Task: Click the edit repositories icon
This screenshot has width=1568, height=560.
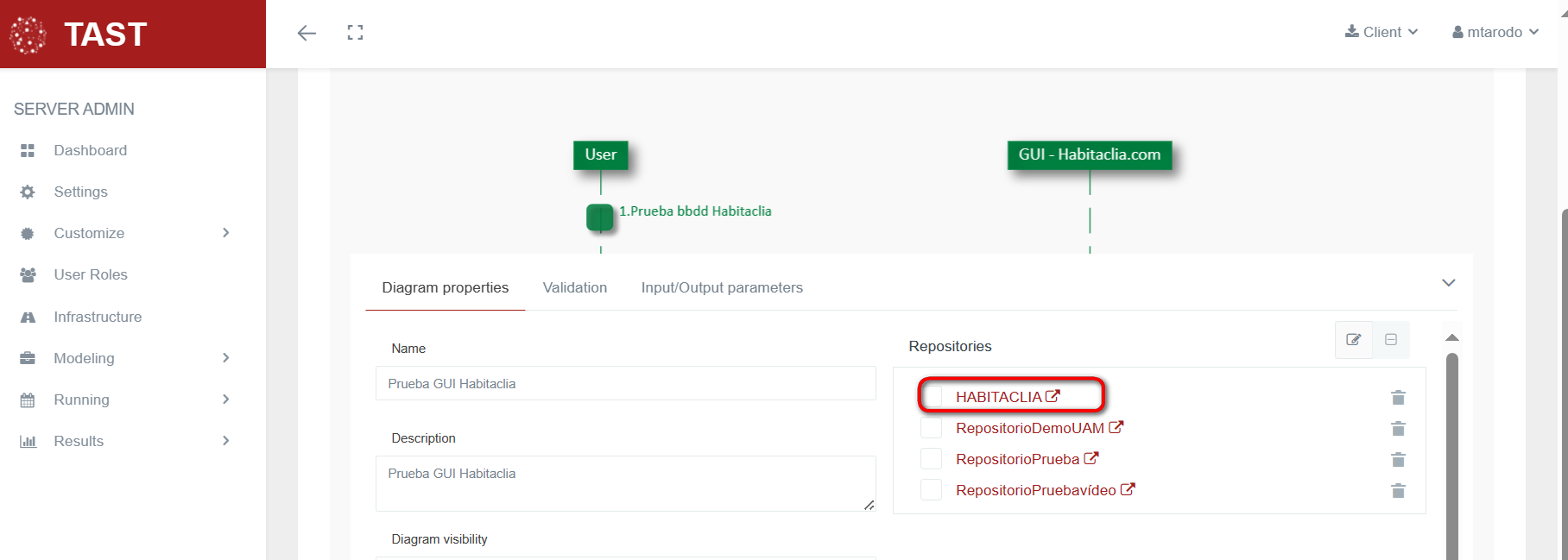Action: tap(1353, 339)
